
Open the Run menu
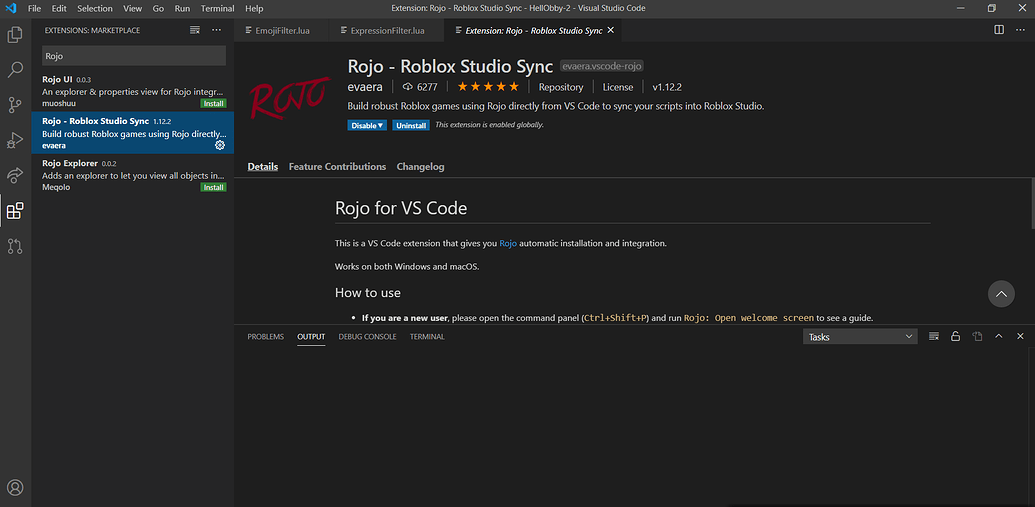tap(183, 9)
